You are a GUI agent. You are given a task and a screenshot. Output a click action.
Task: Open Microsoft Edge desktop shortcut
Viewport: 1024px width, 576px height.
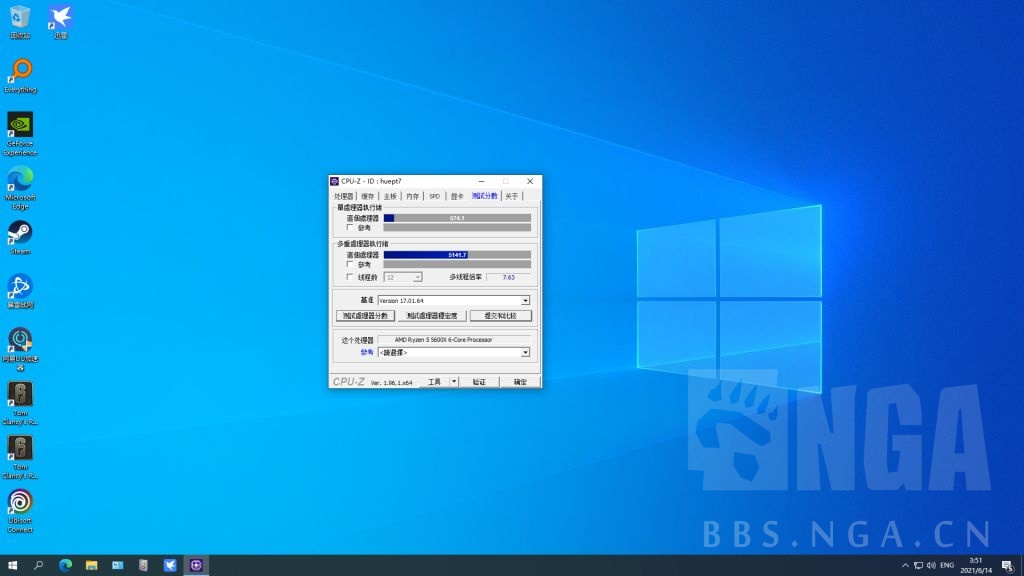20,179
